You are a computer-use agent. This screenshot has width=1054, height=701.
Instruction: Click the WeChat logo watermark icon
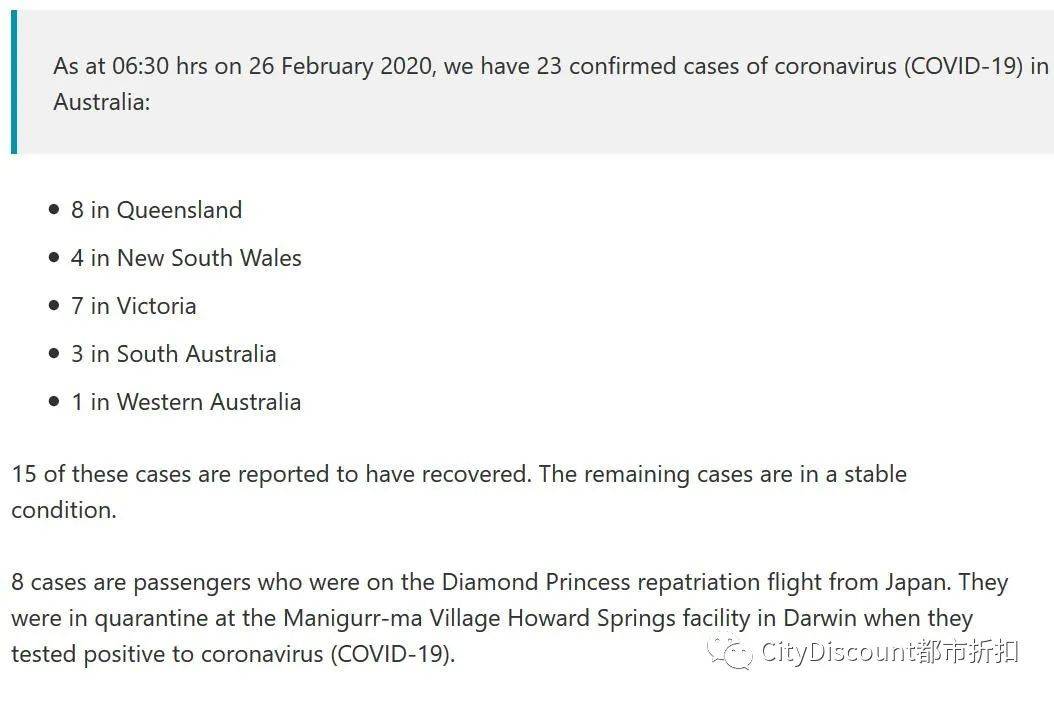(x=729, y=653)
